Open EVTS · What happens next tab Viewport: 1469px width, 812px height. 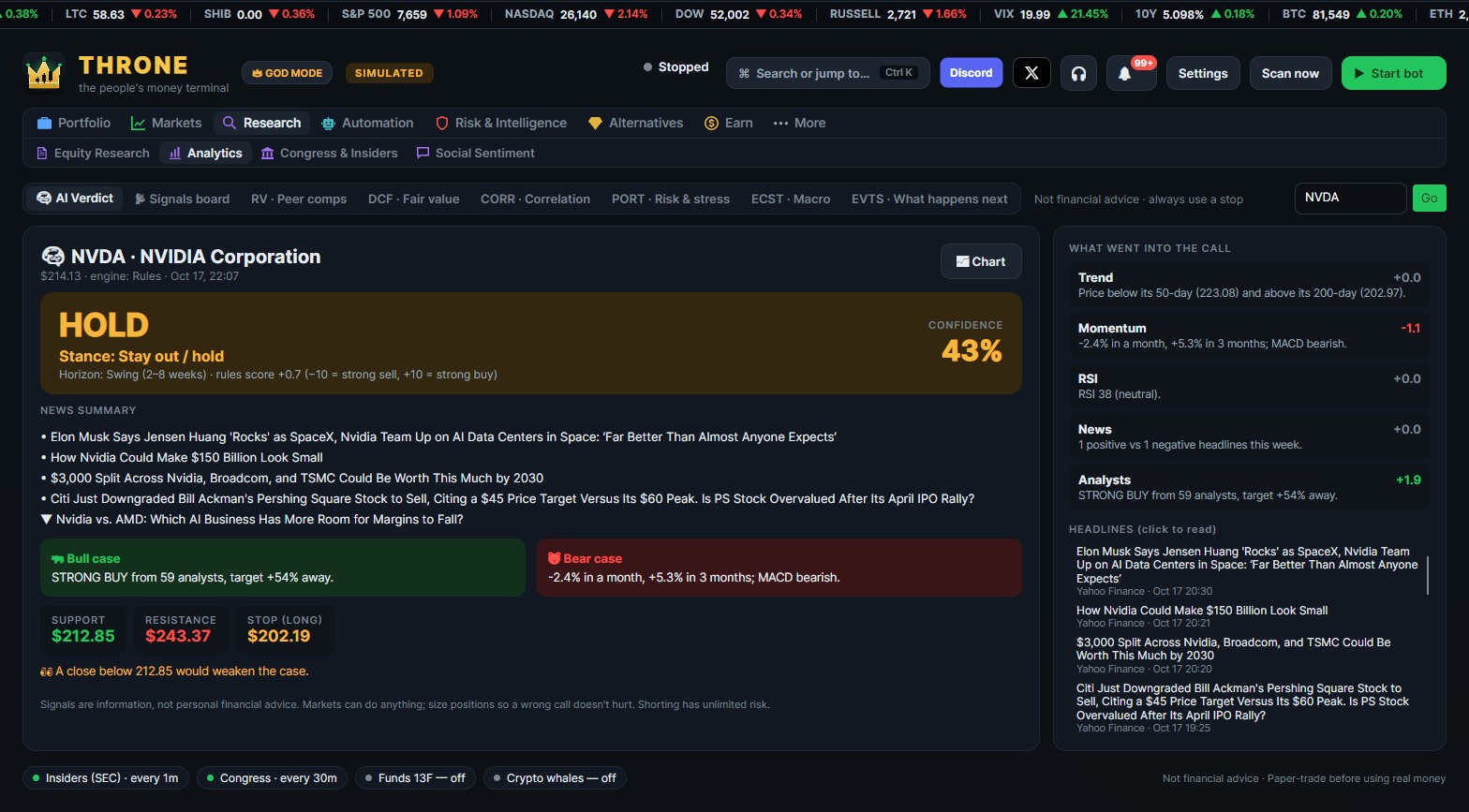pos(929,199)
